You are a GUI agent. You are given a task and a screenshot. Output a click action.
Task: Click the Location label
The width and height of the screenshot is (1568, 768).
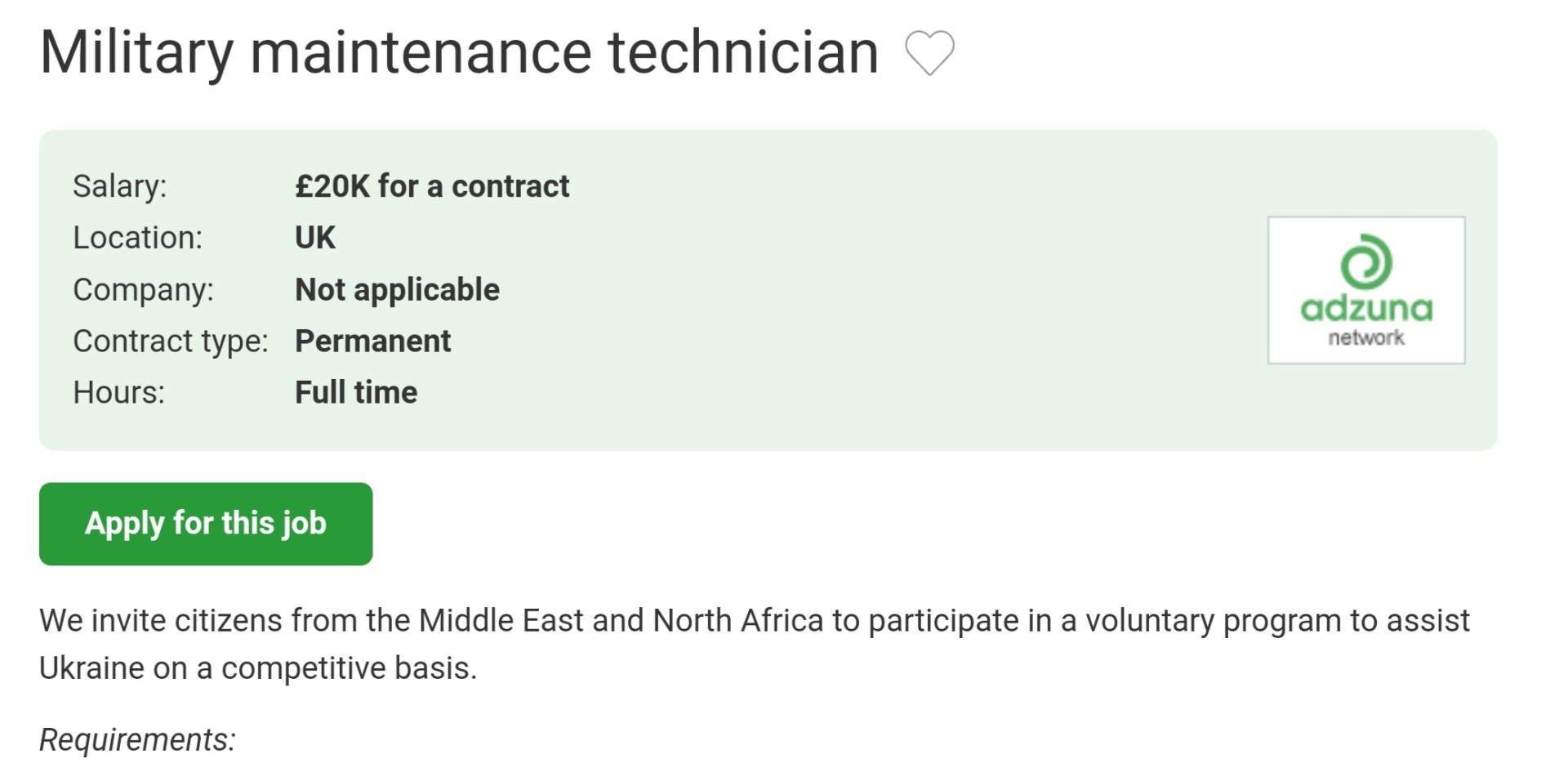[x=138, y=238]
